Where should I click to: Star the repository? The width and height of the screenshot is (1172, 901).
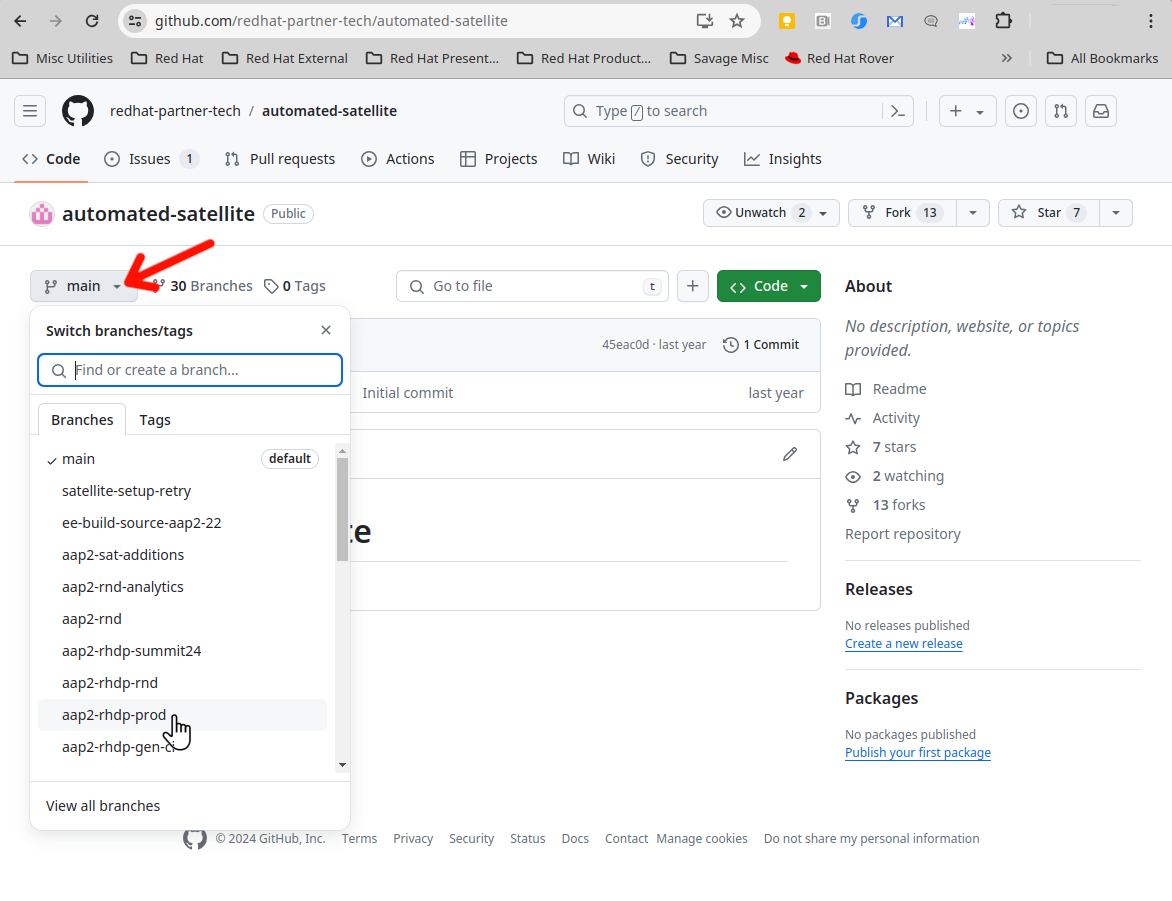1049,213
